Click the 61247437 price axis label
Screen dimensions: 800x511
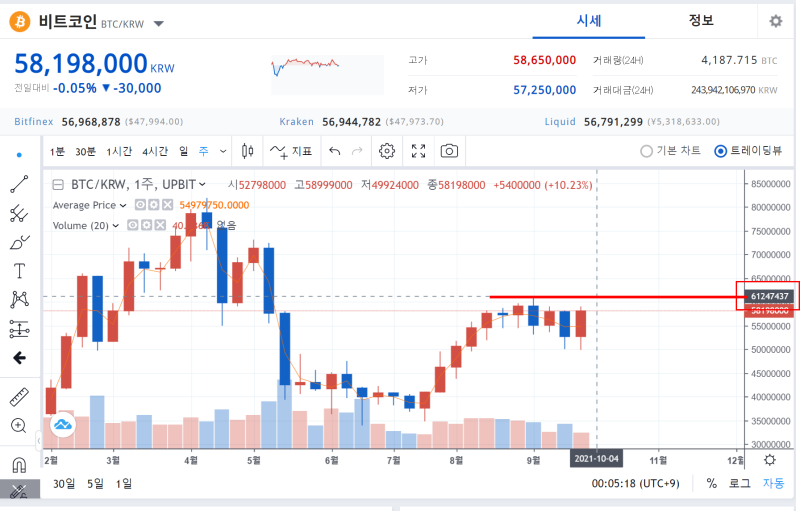pos(769,296)
